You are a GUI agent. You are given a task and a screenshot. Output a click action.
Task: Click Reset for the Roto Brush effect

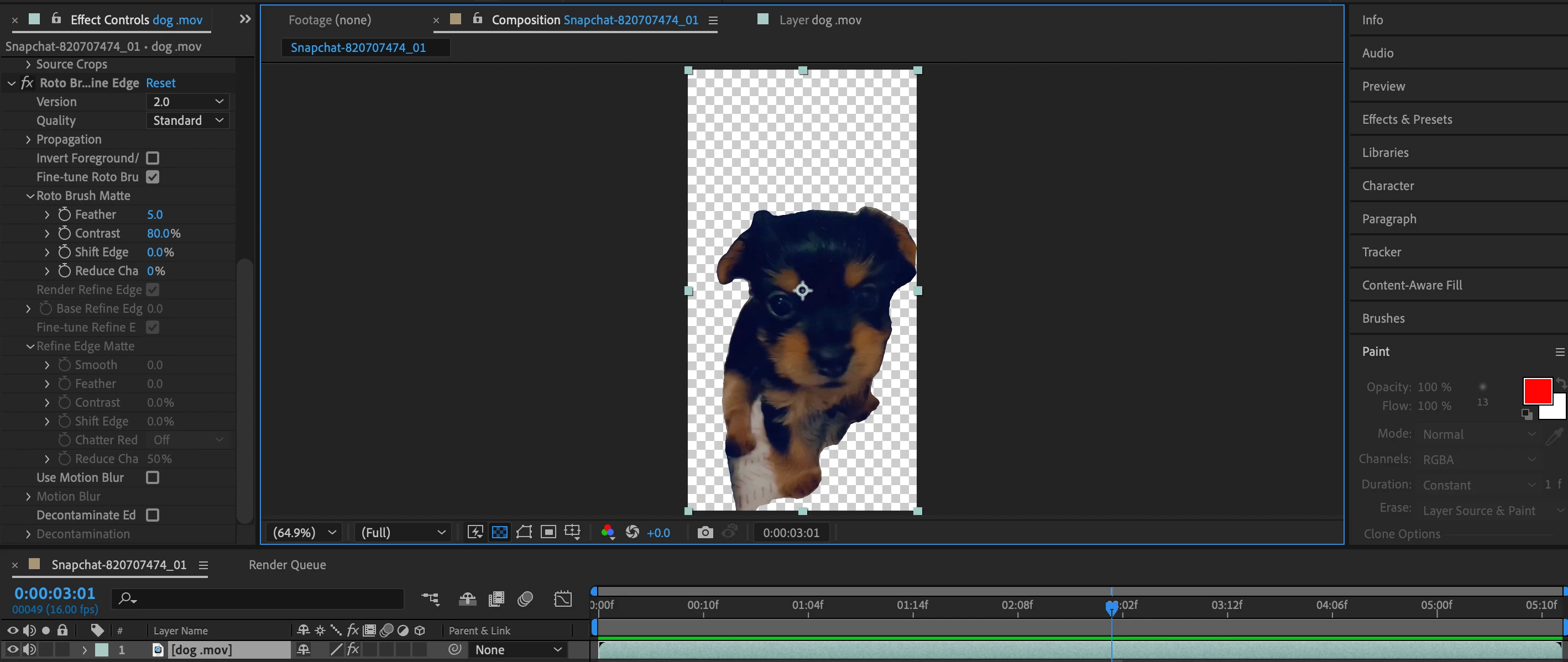[161, 83]
